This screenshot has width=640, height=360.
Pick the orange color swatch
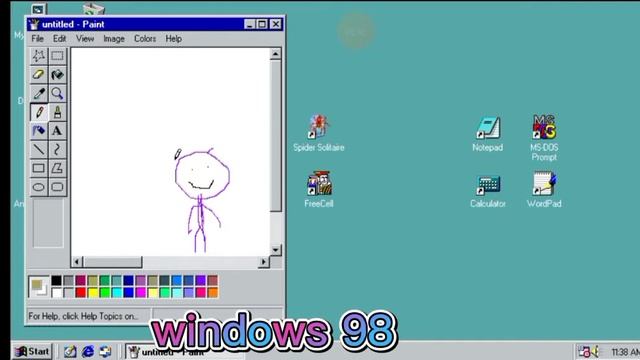[213, 292]
